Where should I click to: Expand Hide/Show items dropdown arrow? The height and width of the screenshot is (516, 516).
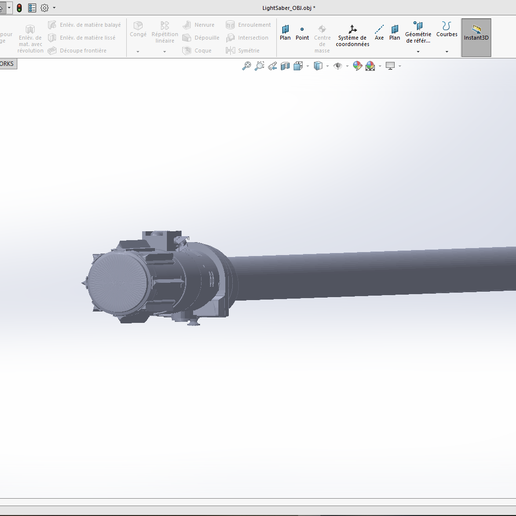coord(347,66)
